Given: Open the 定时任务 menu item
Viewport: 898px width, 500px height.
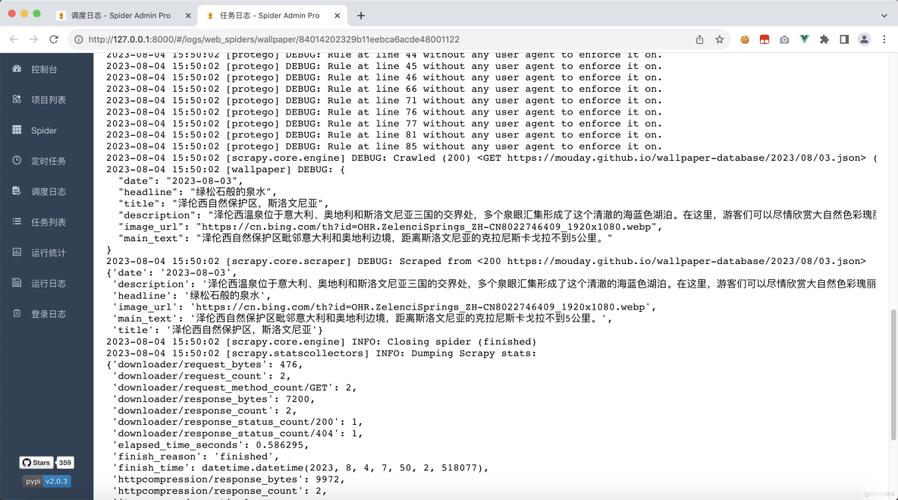Looking at the screenshot, I should (46, 161).
